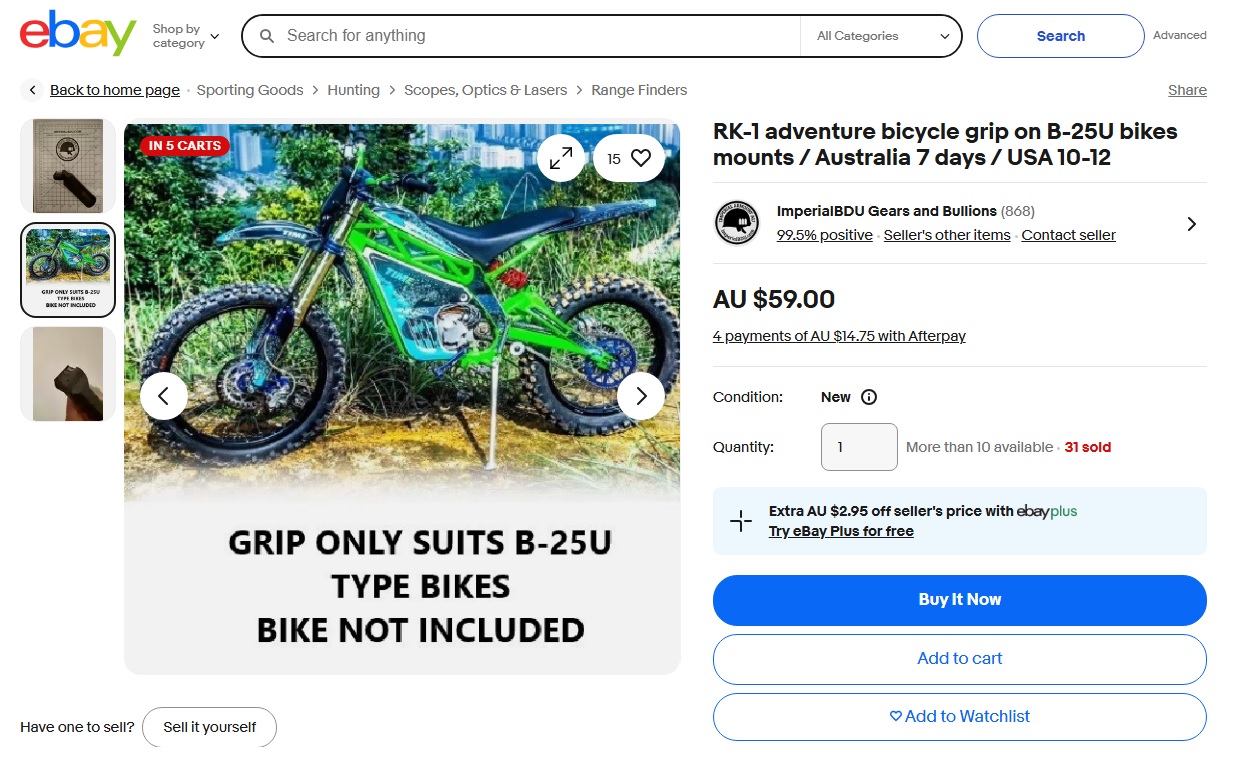Image resolution: width=1238 pixels, height=772 pixels.
Task: Add item to favorites with heart icon
Action: point(640,158)
